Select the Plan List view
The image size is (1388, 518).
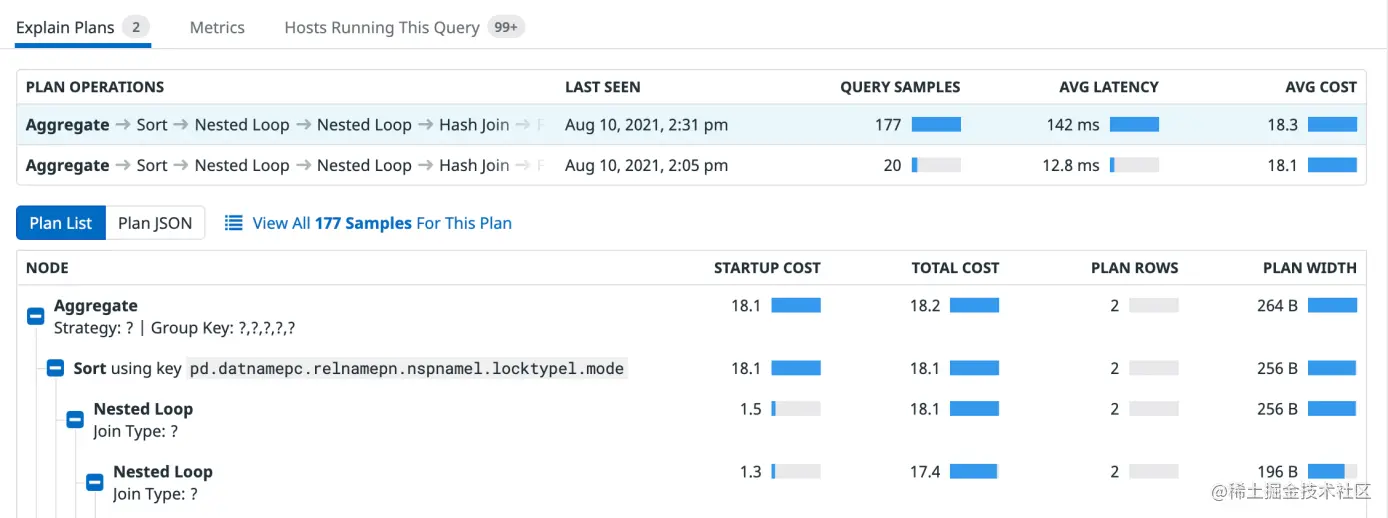[61, 223]
